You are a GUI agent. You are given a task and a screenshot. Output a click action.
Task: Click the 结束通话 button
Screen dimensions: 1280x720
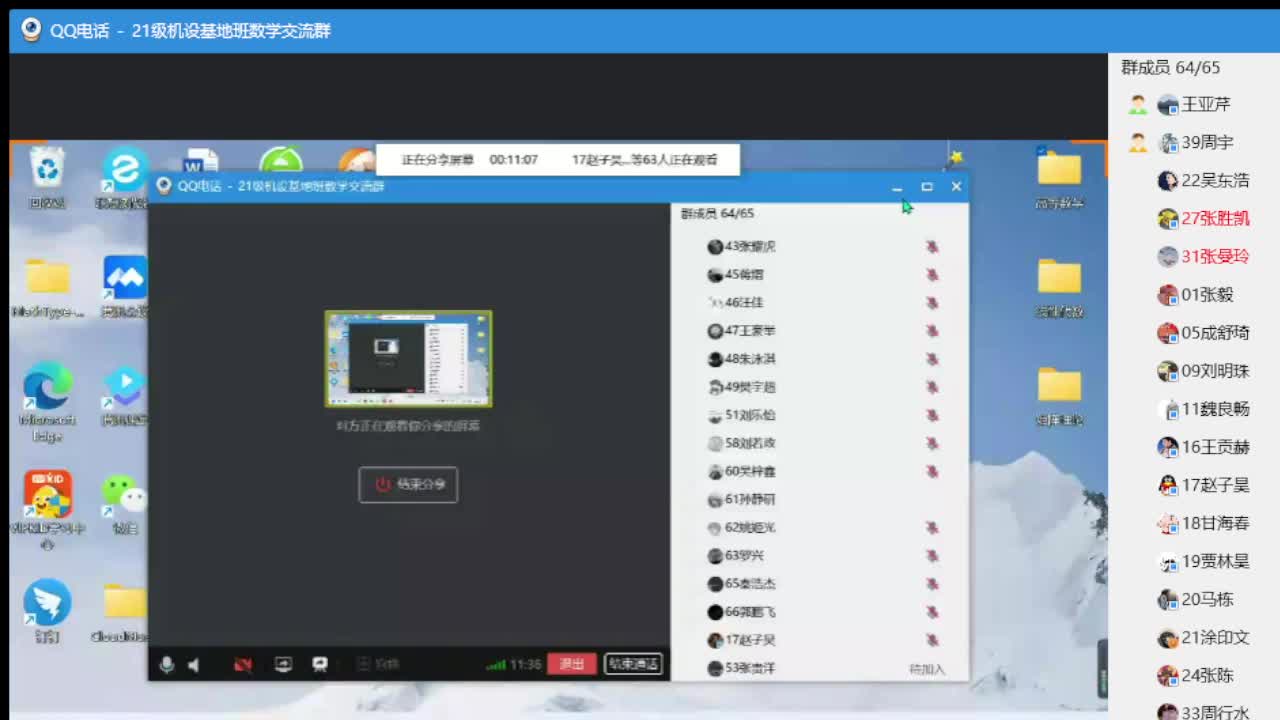click(633, 664)
